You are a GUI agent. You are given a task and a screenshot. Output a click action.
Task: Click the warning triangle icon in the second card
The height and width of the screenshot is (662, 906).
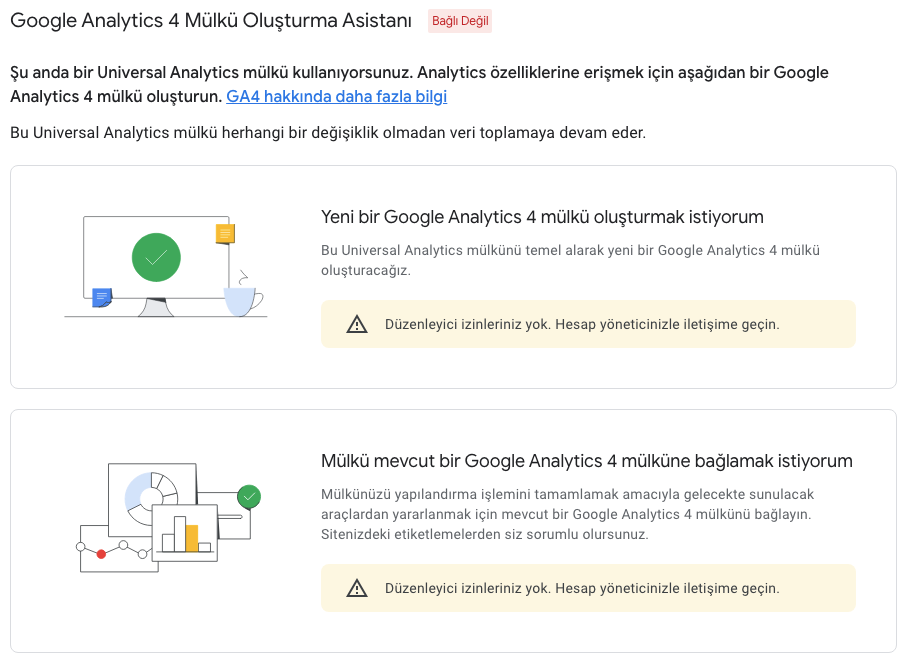pos(357,588)
